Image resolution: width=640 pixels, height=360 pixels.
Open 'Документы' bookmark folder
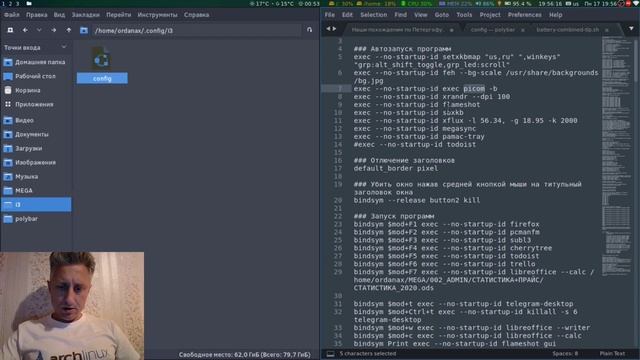[36, 134]
